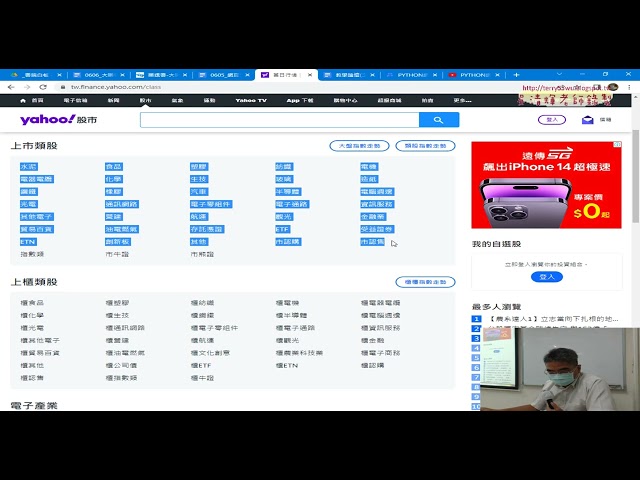
Task: Open Chrome three-dot menu
Action: click(629, 87)
